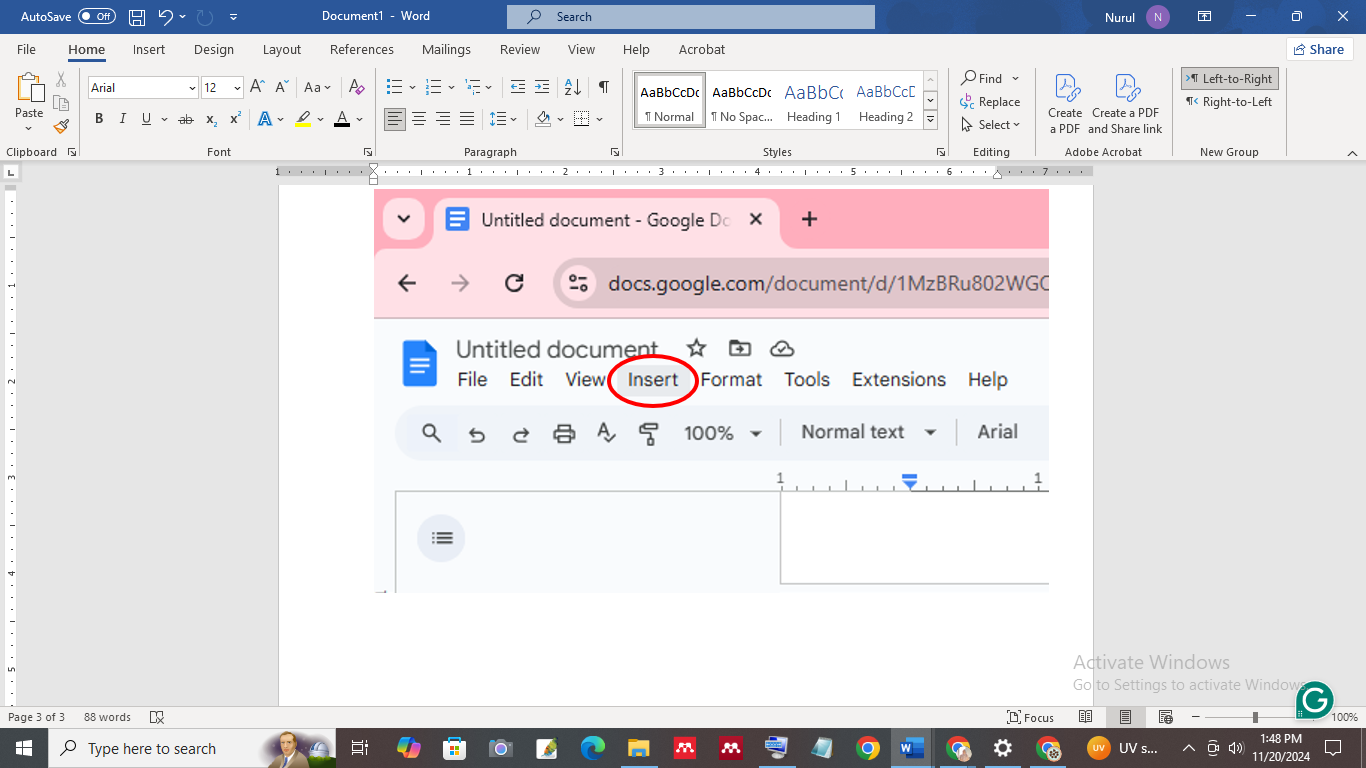This screenshot has height=768, width=1366.
Task: Expand the bullets list dropdown
Action: [x=411, y=88]
